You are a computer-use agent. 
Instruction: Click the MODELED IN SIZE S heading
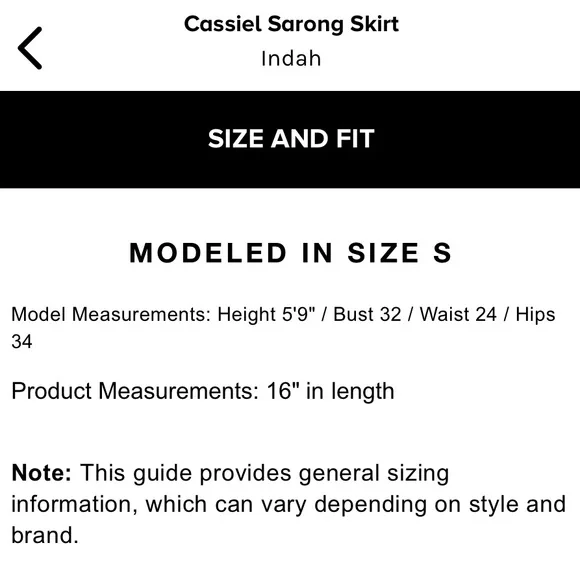[x=291, y=253]
